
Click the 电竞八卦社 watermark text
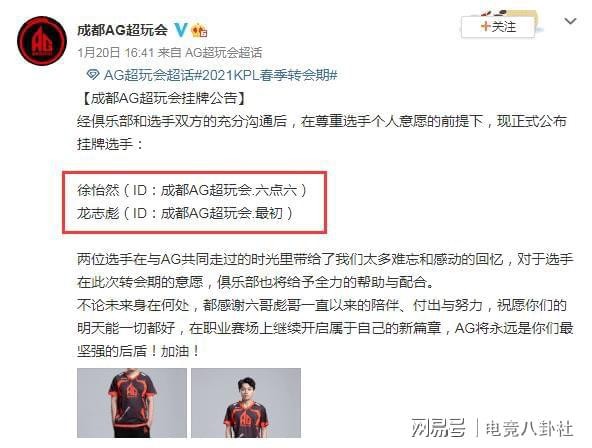click(x=529, y=428)
